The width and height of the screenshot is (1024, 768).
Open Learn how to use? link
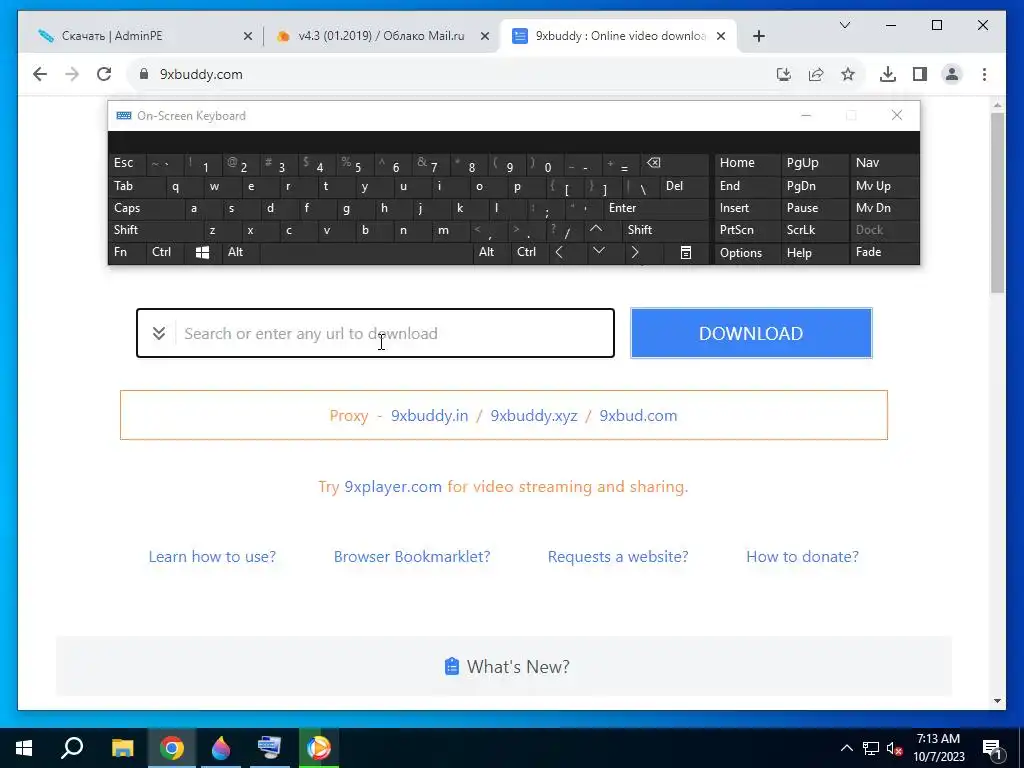click(212, 556)
